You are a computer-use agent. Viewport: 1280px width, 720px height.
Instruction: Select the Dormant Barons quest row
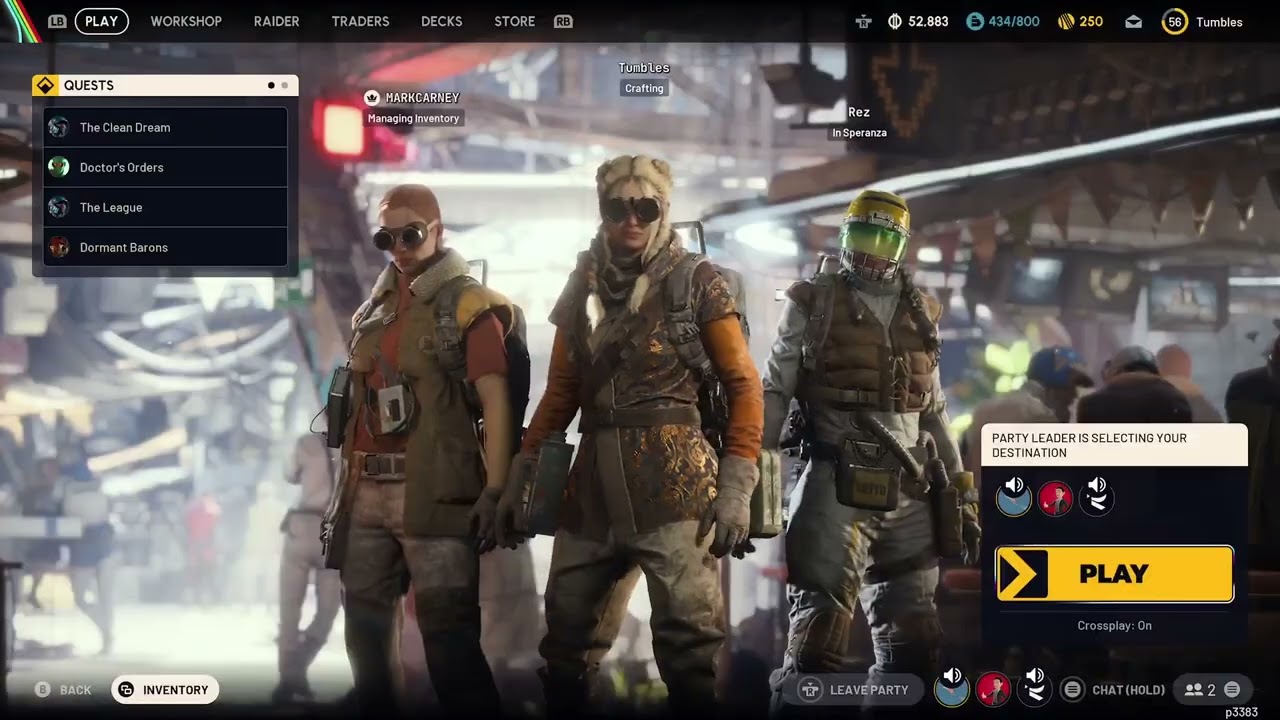click(x=165, y=247)
